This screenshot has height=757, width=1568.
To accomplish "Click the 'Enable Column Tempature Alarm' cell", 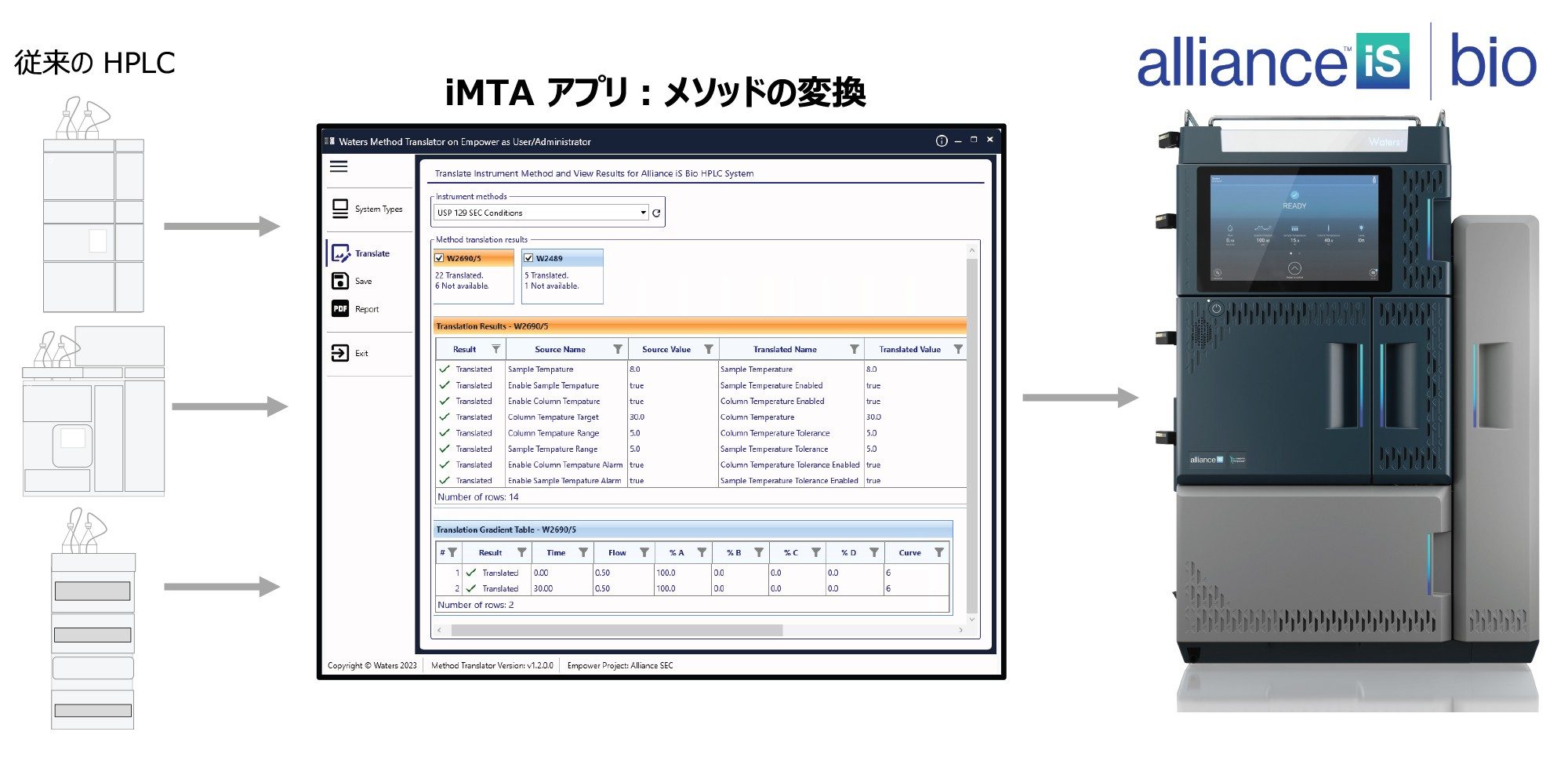I will 565,465.
